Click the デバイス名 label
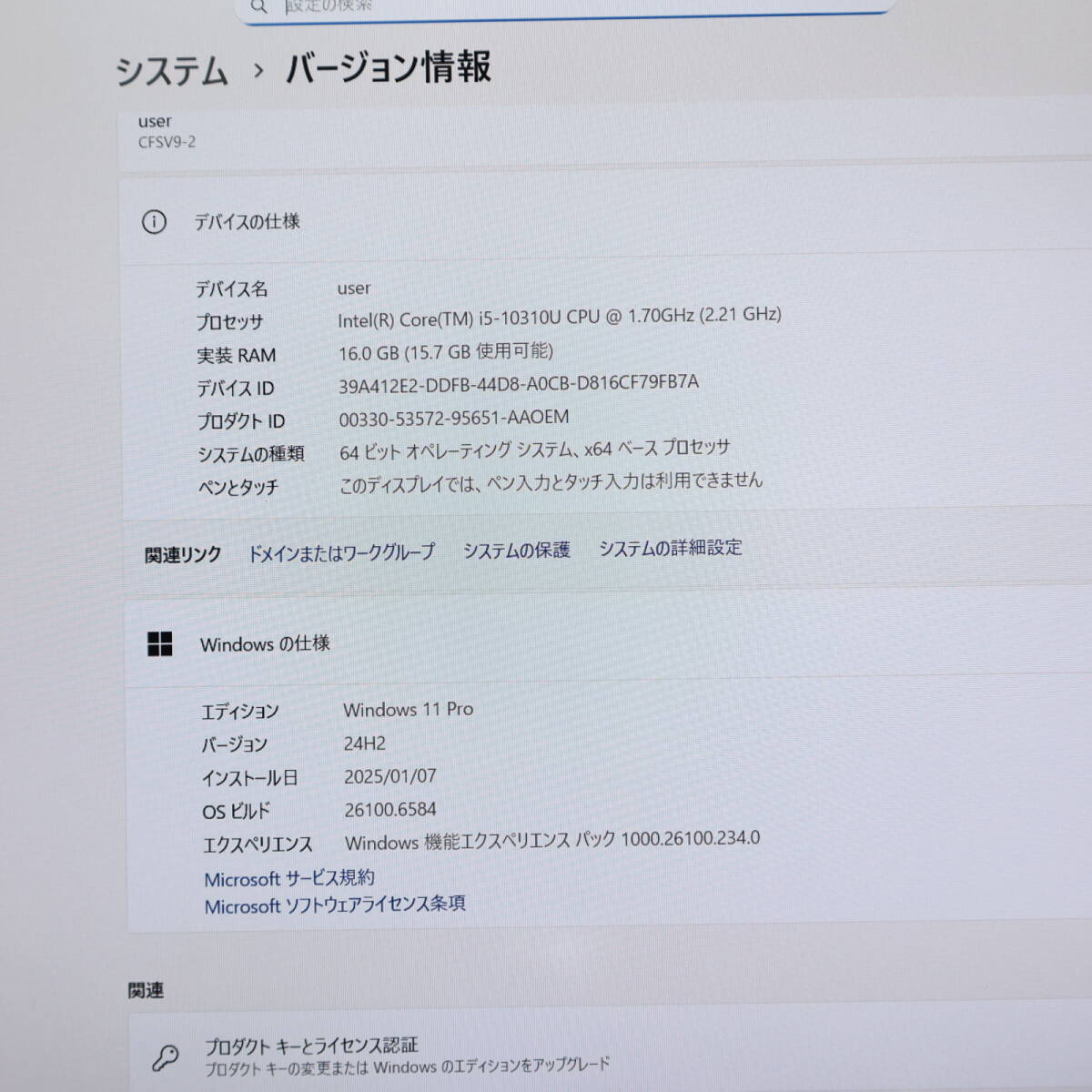Image resolution: width=1092 pixels, height=1092 pixels. click(x=231, y=289)
